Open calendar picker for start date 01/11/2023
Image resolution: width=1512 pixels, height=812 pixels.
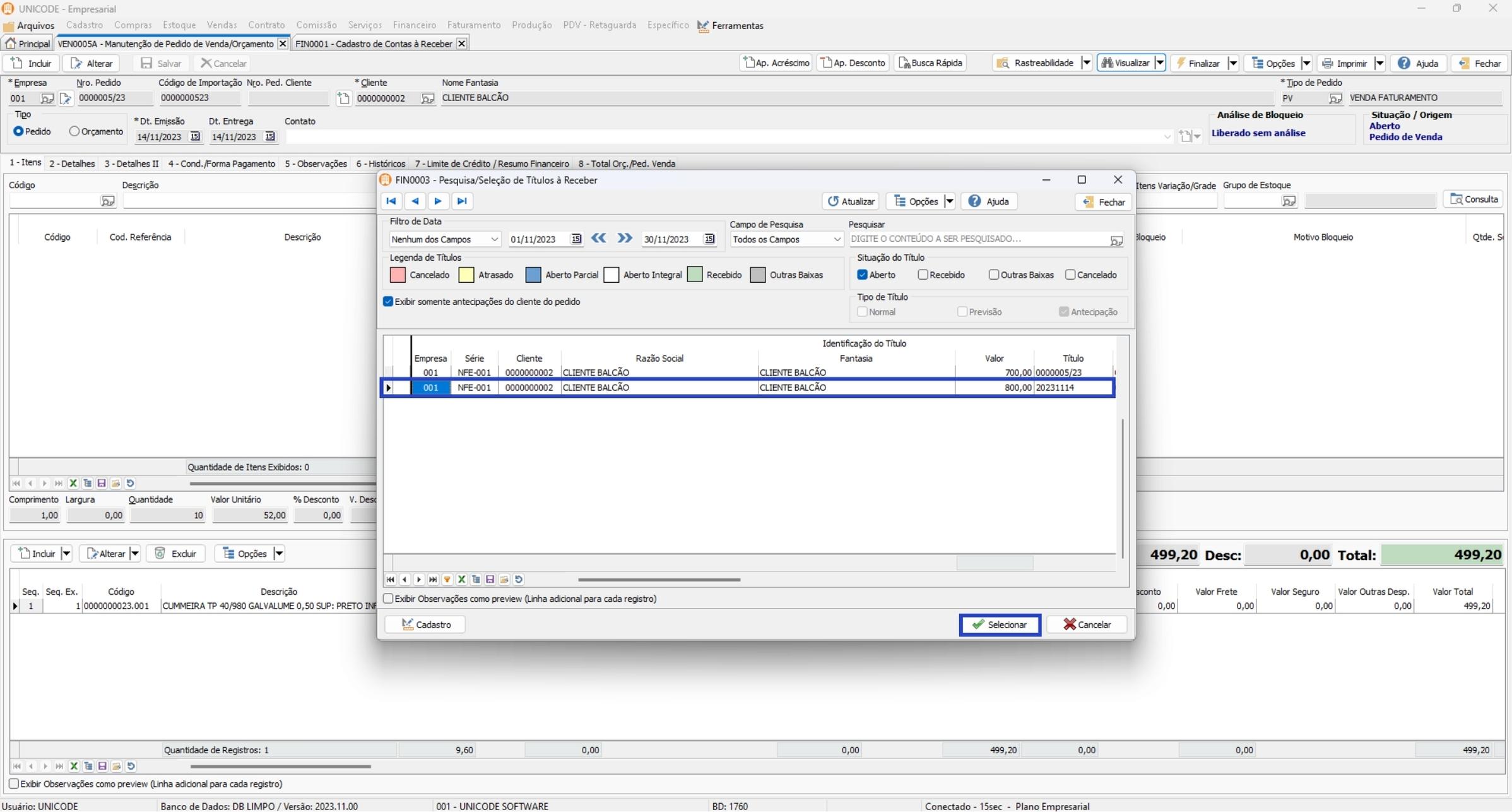[x=576, y=239]
